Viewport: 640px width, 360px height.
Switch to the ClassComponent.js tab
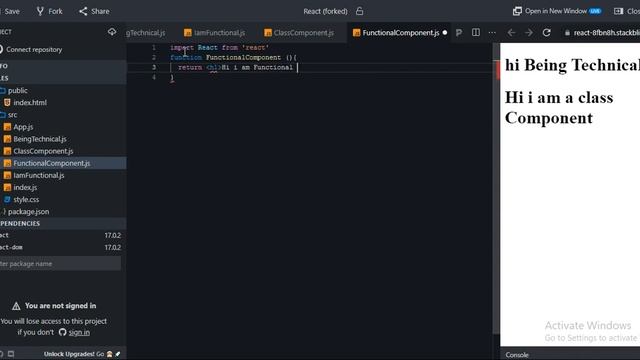coord(299,33)
